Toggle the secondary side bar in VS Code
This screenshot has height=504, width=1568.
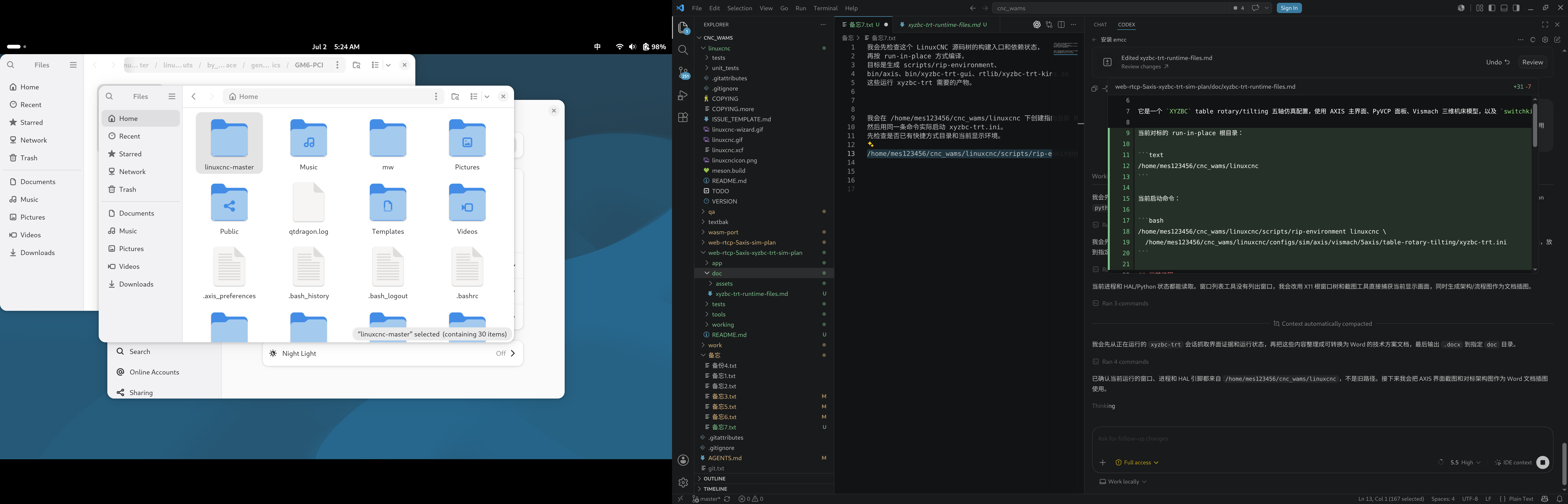[1516, 8]
